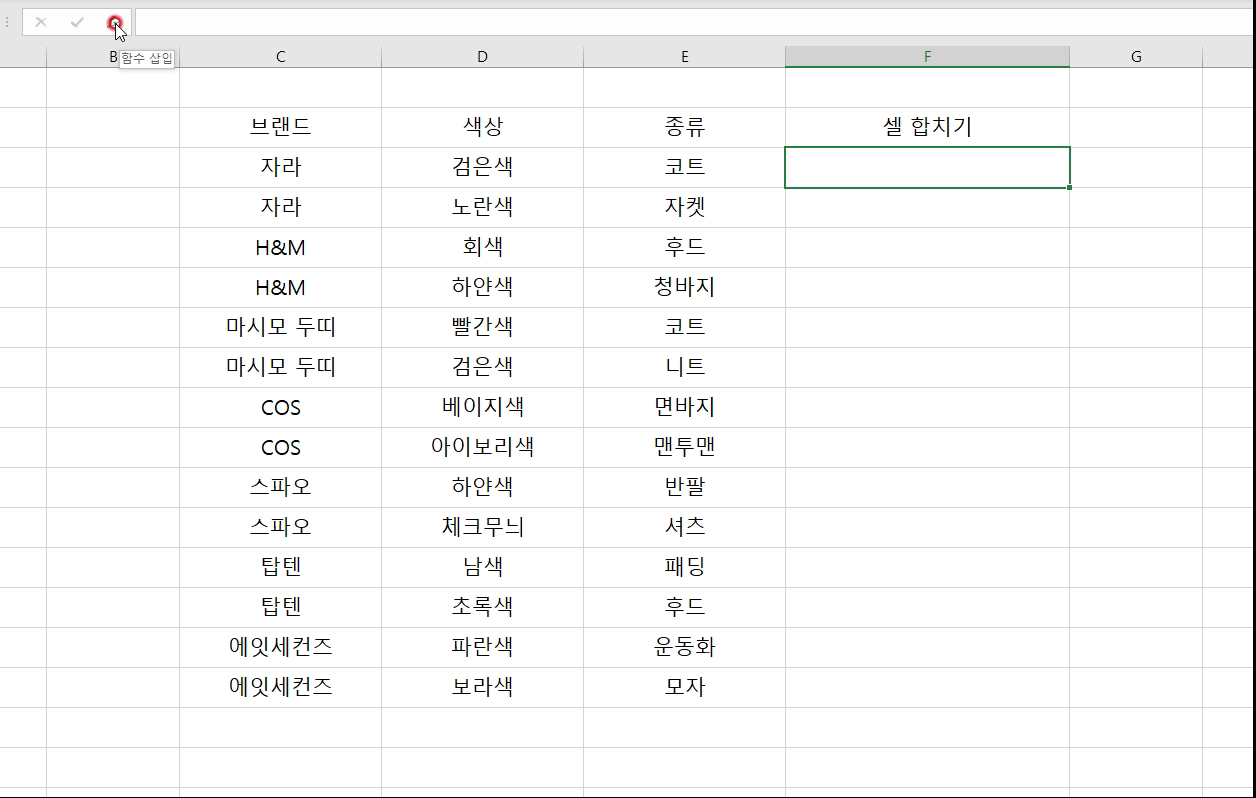Select the 스파오 cell in the 체크무늬 row

point(281,527)
